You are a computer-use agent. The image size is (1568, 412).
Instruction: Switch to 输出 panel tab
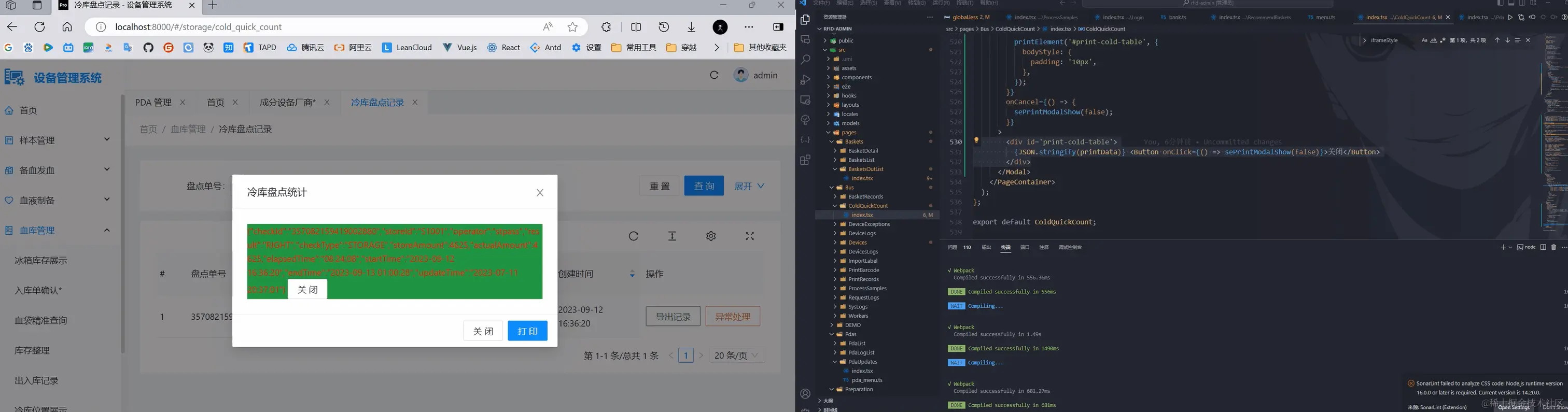987,247
